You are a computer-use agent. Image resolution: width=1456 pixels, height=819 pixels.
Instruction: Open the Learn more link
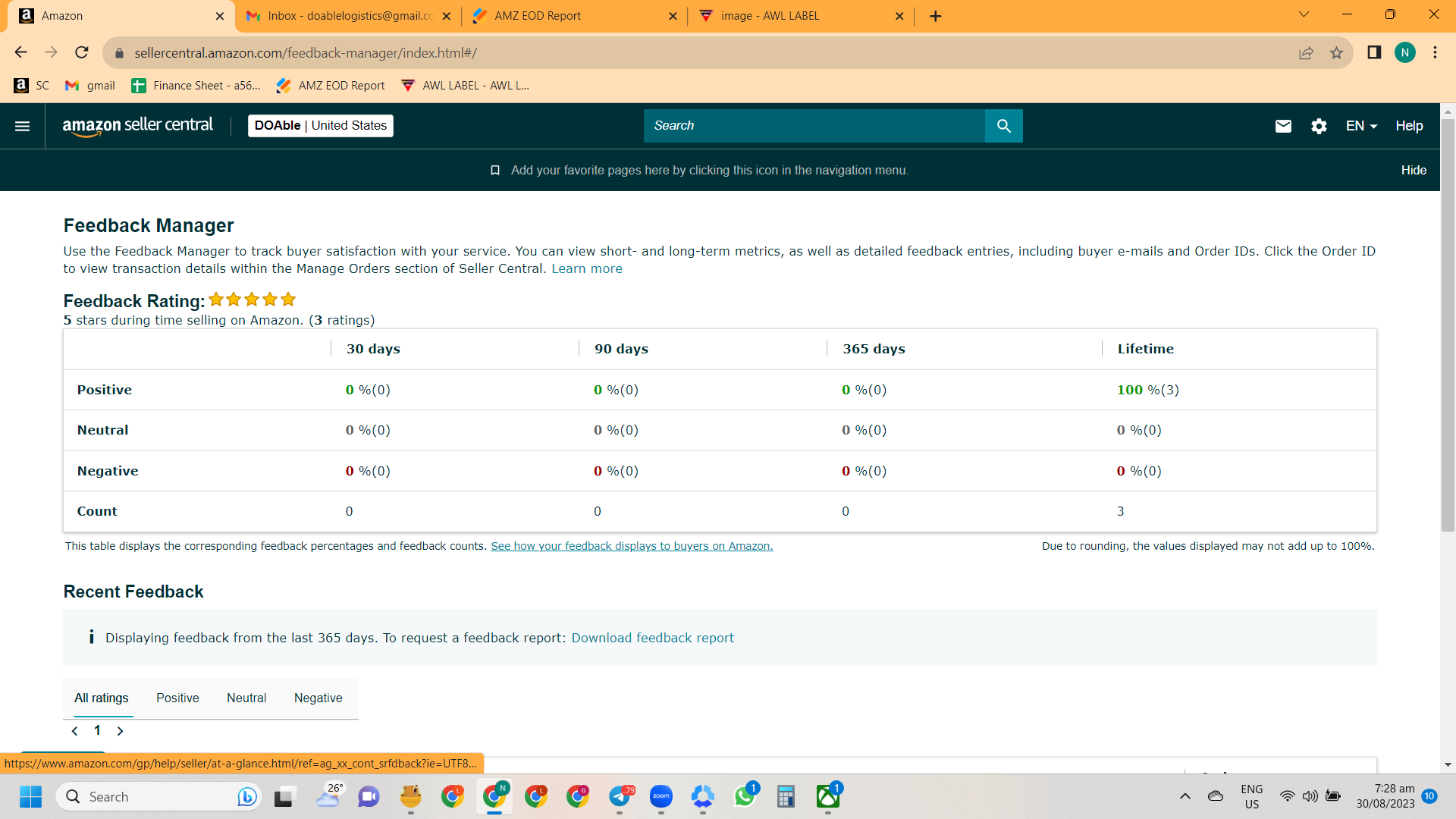pyautogui.click(x=587, y=268)
